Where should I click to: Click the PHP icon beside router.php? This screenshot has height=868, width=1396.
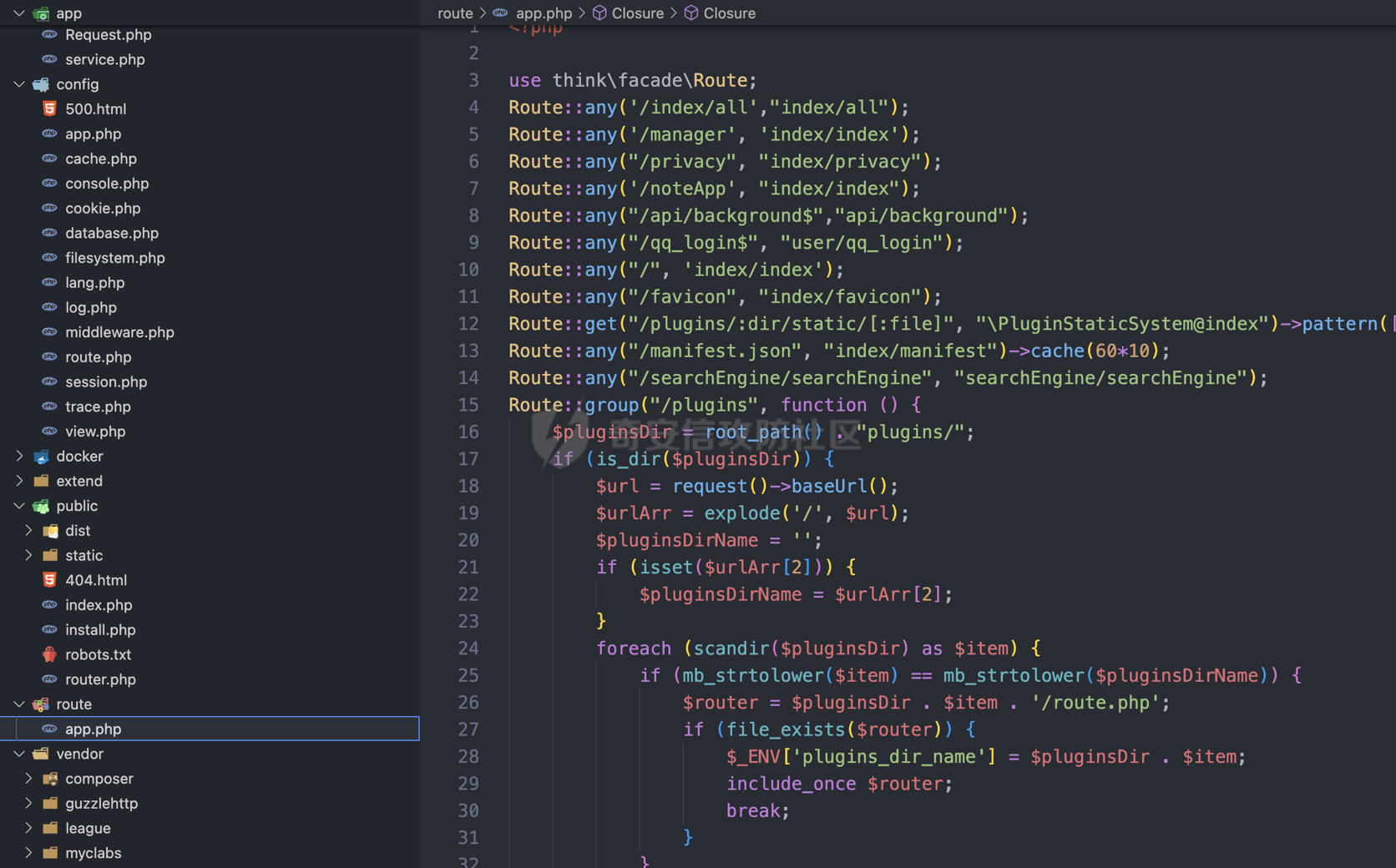(50, 679)
